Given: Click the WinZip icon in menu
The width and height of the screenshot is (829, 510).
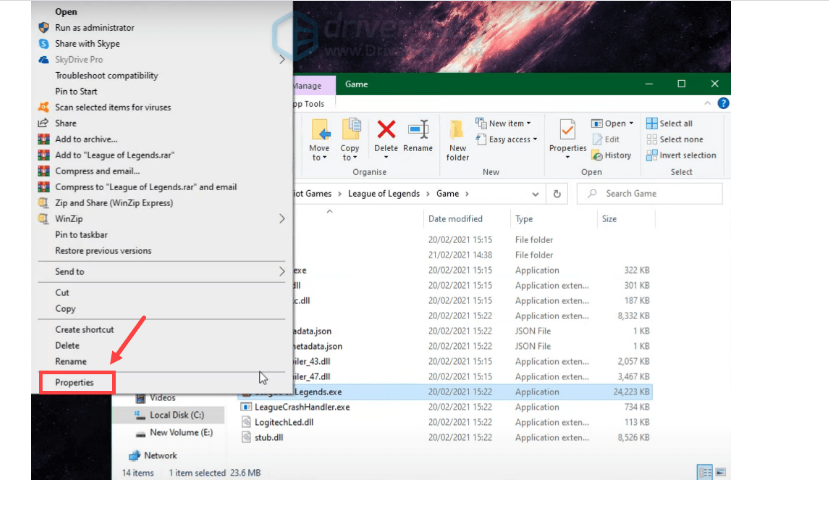Looking at the screenshot, I should coord(44,219).
